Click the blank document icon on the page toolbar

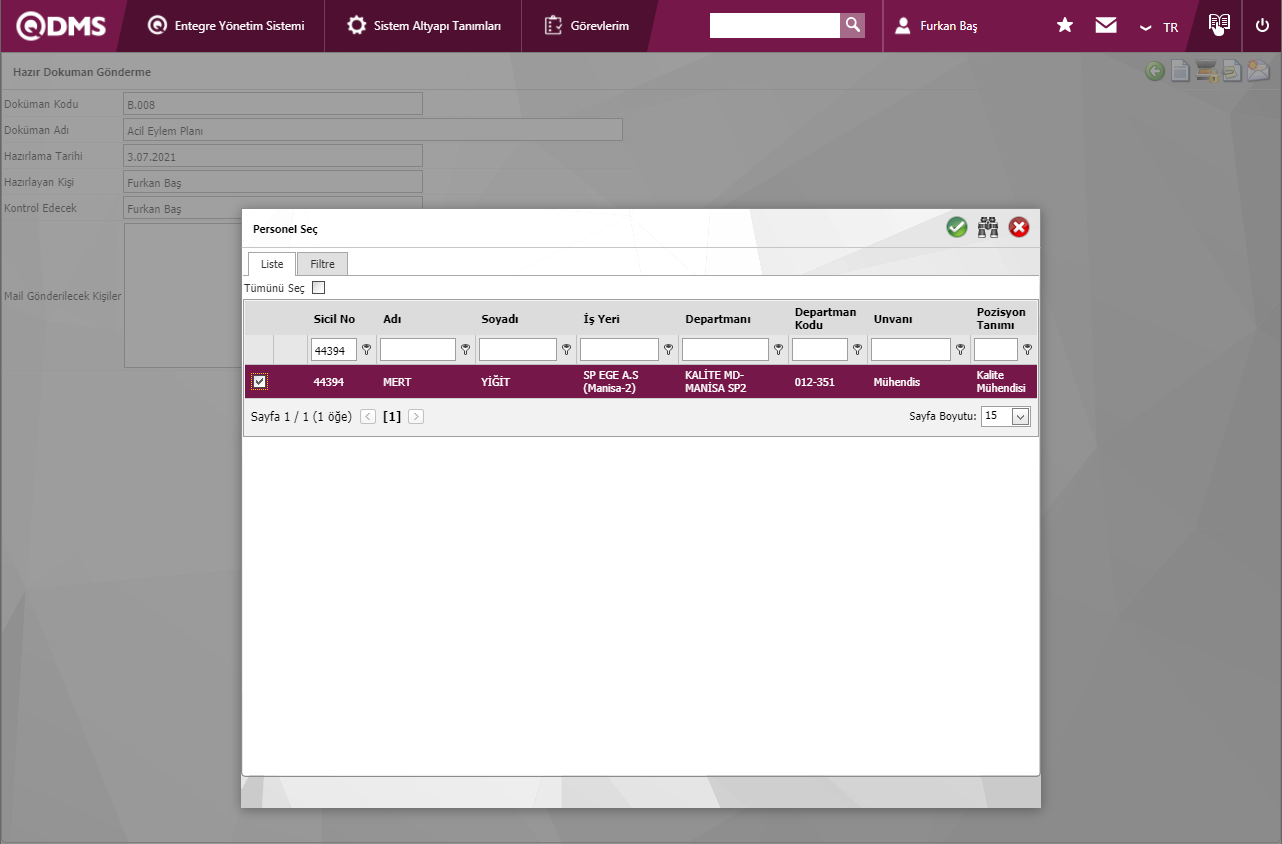(1181, 71)
